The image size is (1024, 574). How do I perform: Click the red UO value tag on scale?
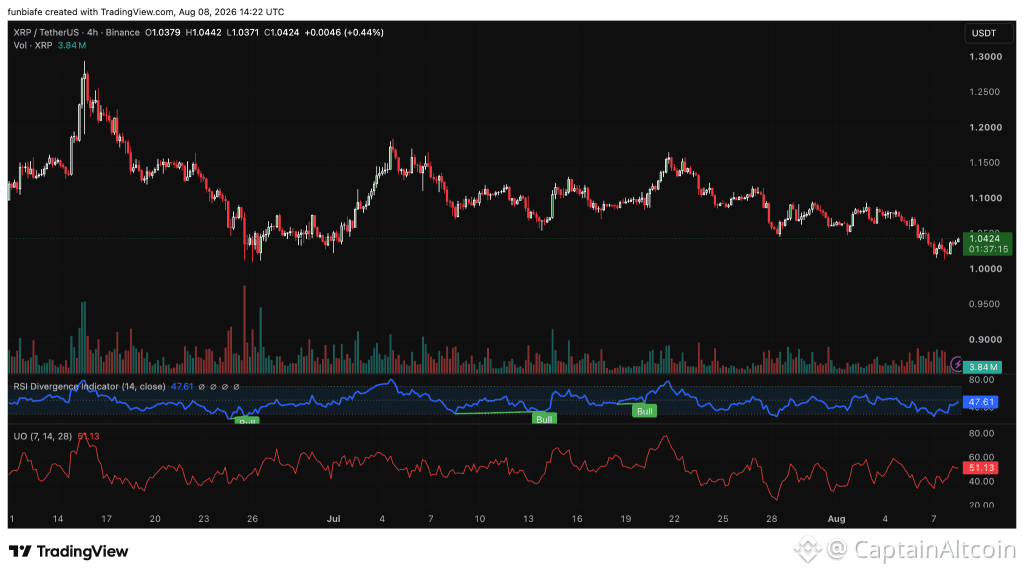pyautogui.click(x=981, y=468)
